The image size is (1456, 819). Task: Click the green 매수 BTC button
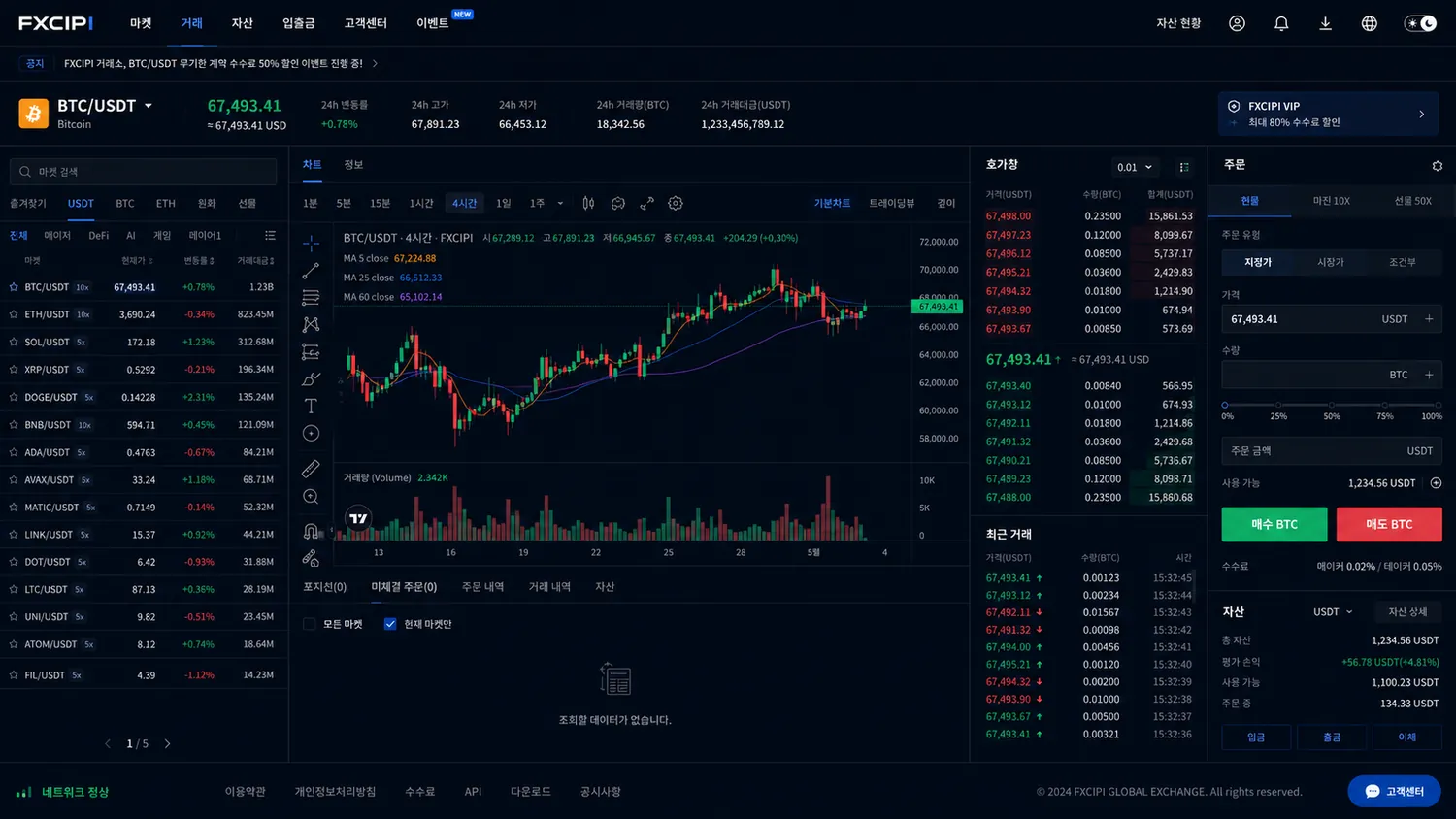coord(1274,524)
